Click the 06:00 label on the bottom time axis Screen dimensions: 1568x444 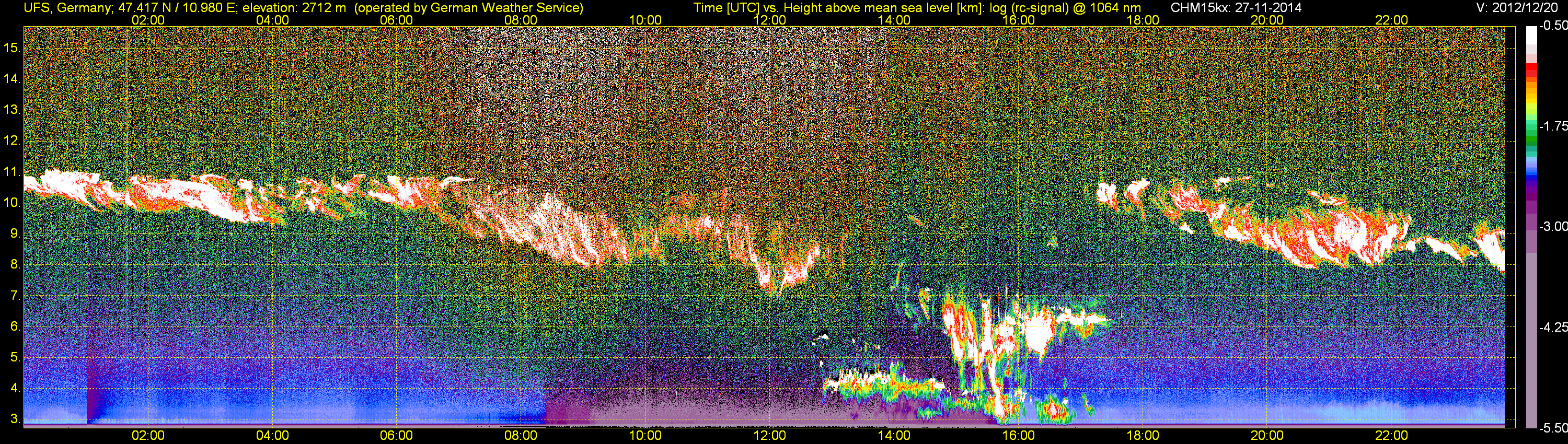tap(396, 436)
